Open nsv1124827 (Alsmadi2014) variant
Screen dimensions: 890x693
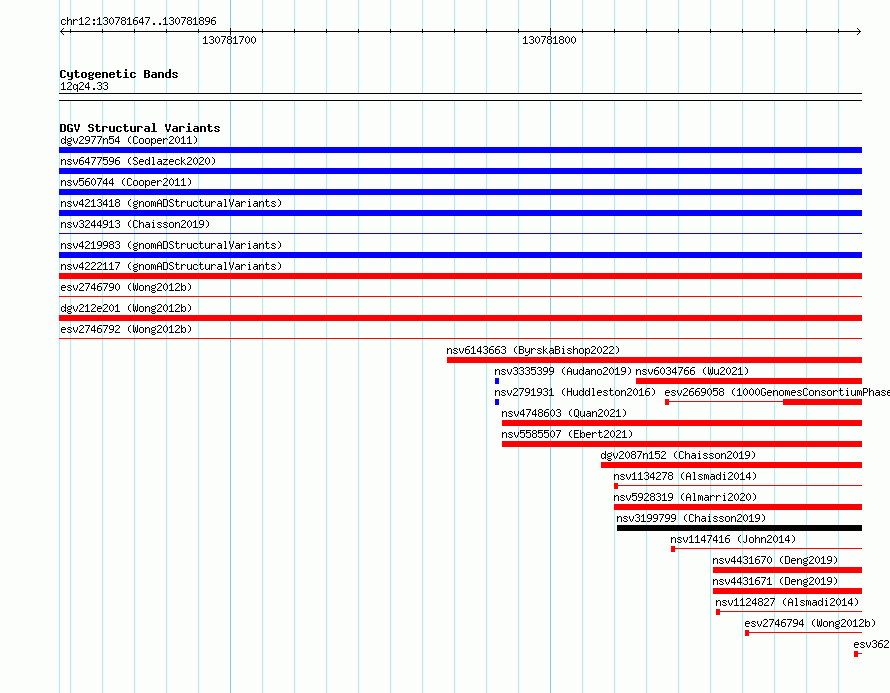(787, 602)
